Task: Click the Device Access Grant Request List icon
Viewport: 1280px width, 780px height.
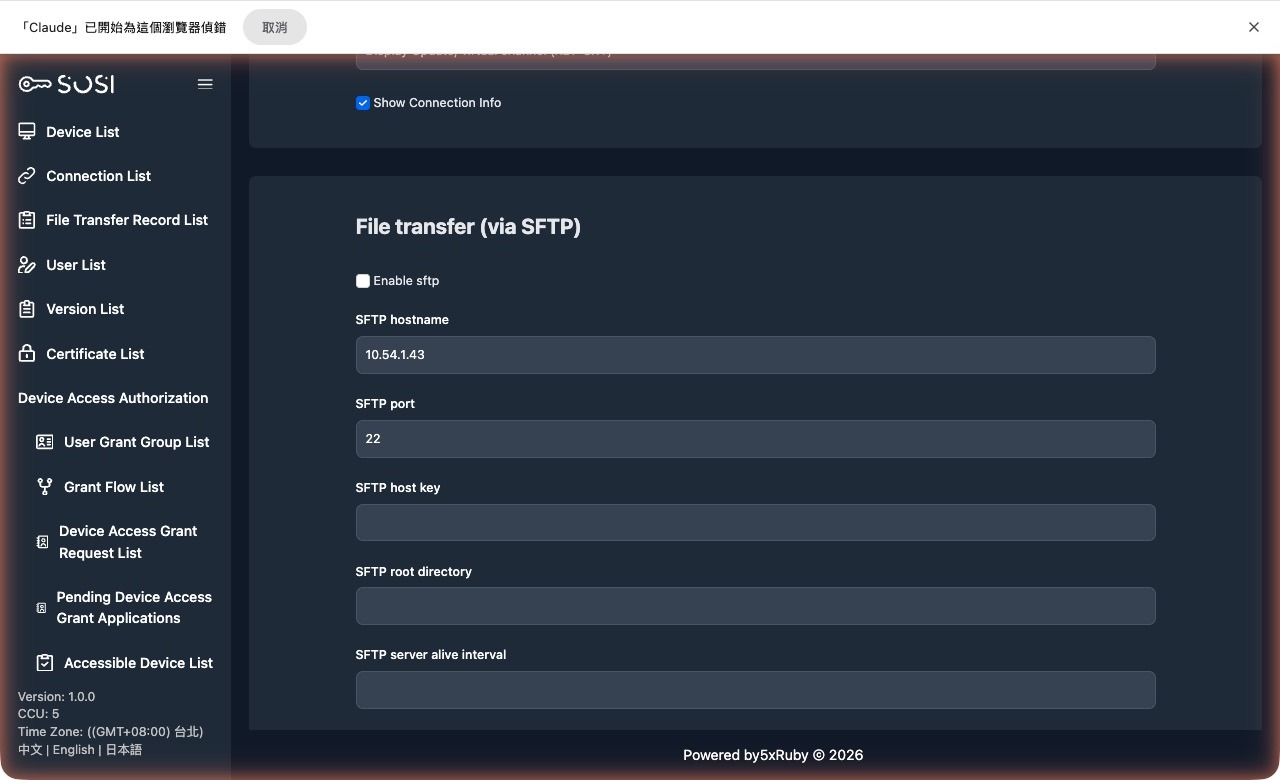Action: (x=42, y=541)
